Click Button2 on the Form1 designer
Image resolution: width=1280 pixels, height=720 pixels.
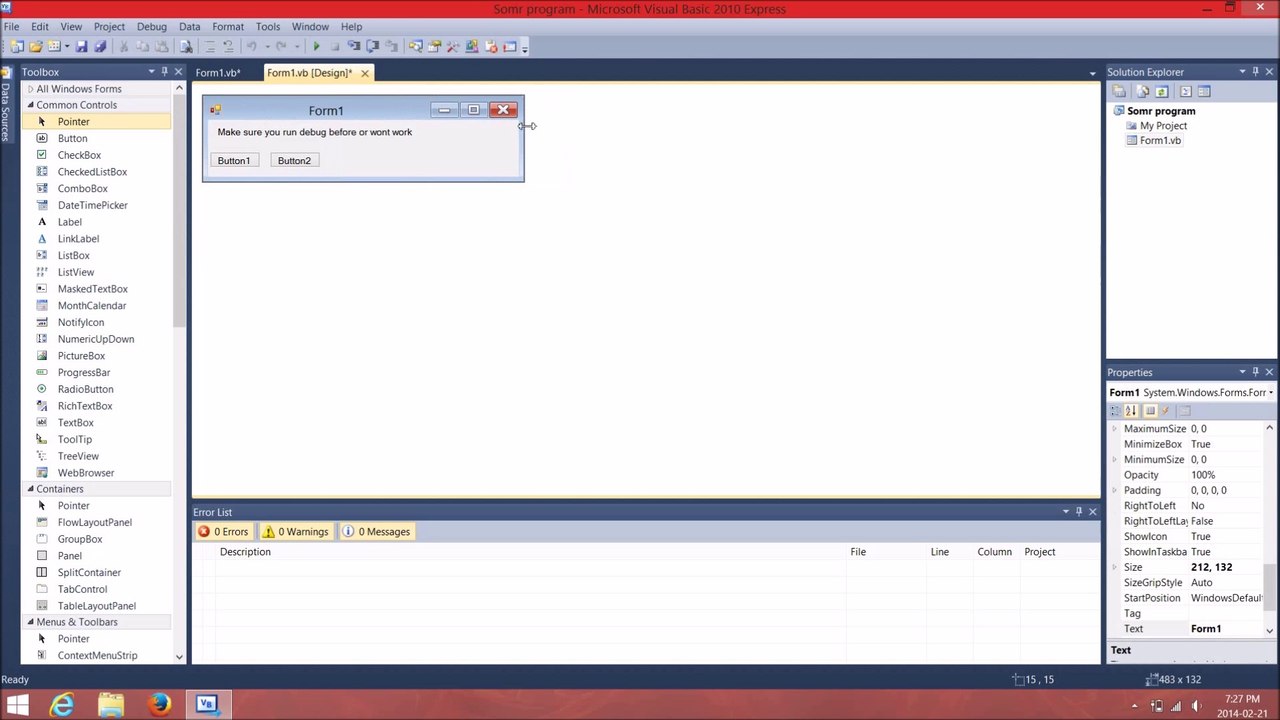(x=294, y=160)
